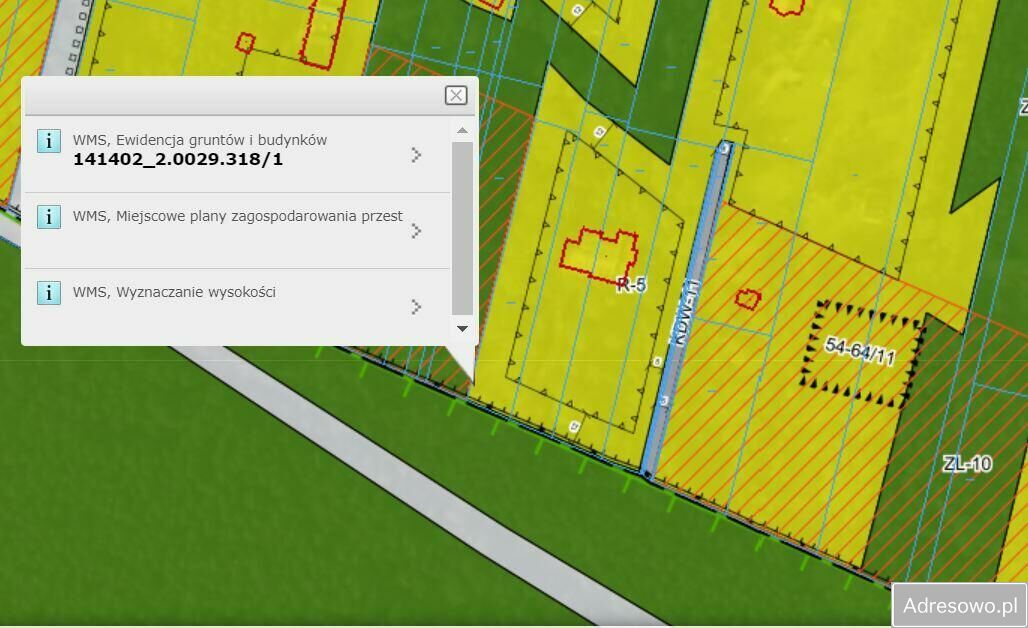Close the map info popup
The image size is (1028, 628).
(x=456, y=96)
